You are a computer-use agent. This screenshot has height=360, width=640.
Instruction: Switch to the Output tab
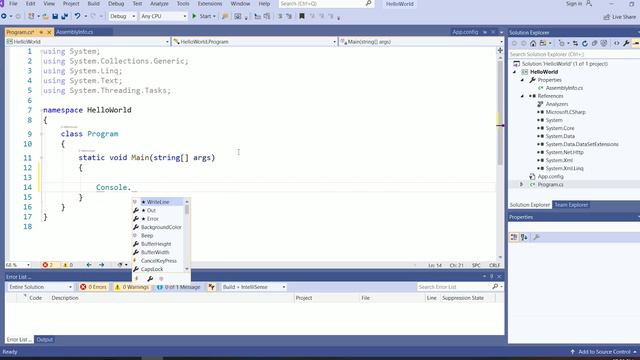coord(44,340)
